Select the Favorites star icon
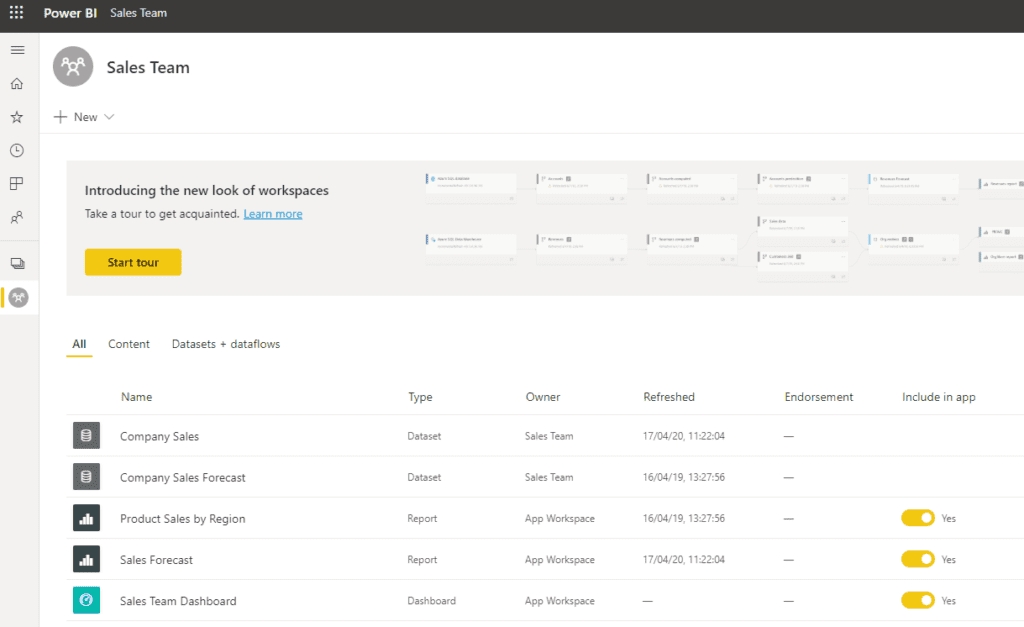This screenshot has width=1024, height=627. point(16,117)
